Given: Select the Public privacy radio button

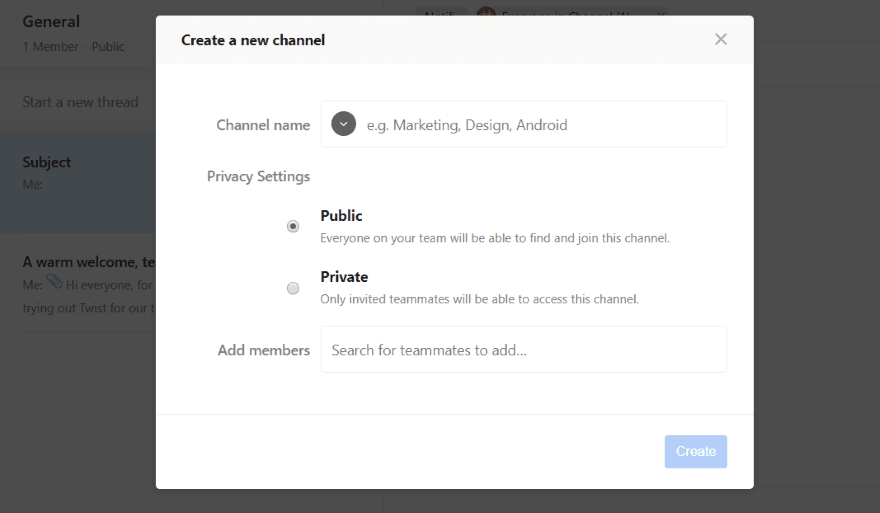Looking at the screenshot, I should point(293,227).
